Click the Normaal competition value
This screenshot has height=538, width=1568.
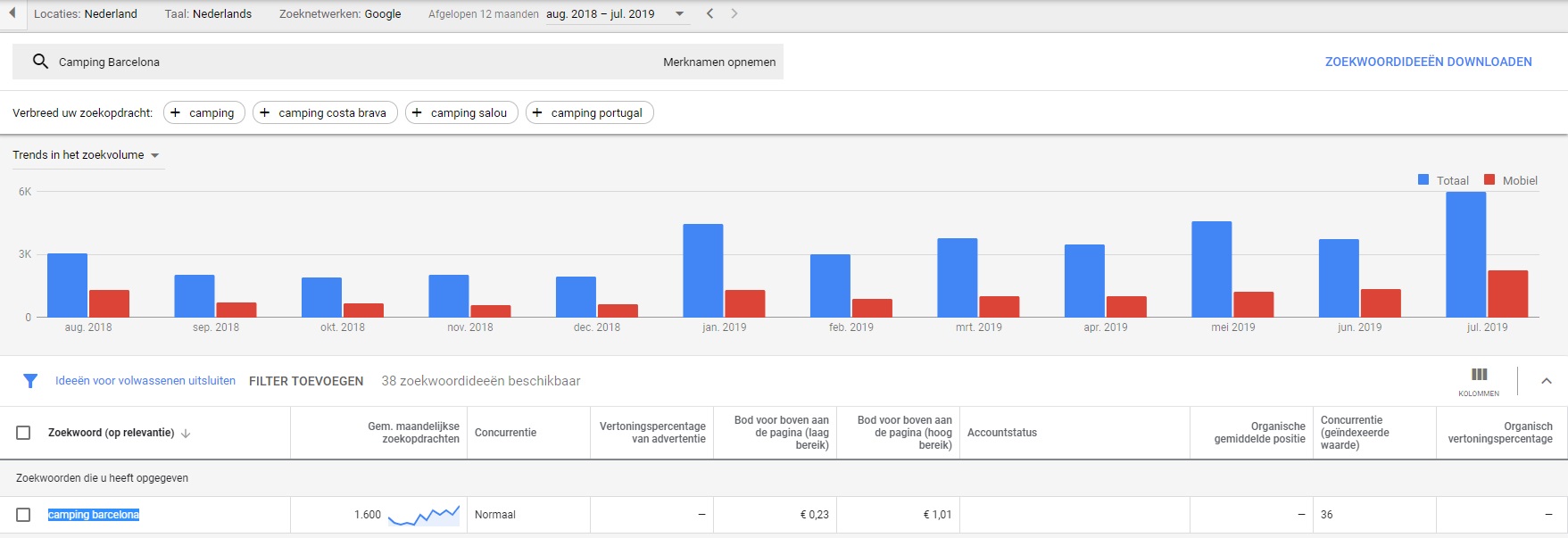click(x=495, y=515)
